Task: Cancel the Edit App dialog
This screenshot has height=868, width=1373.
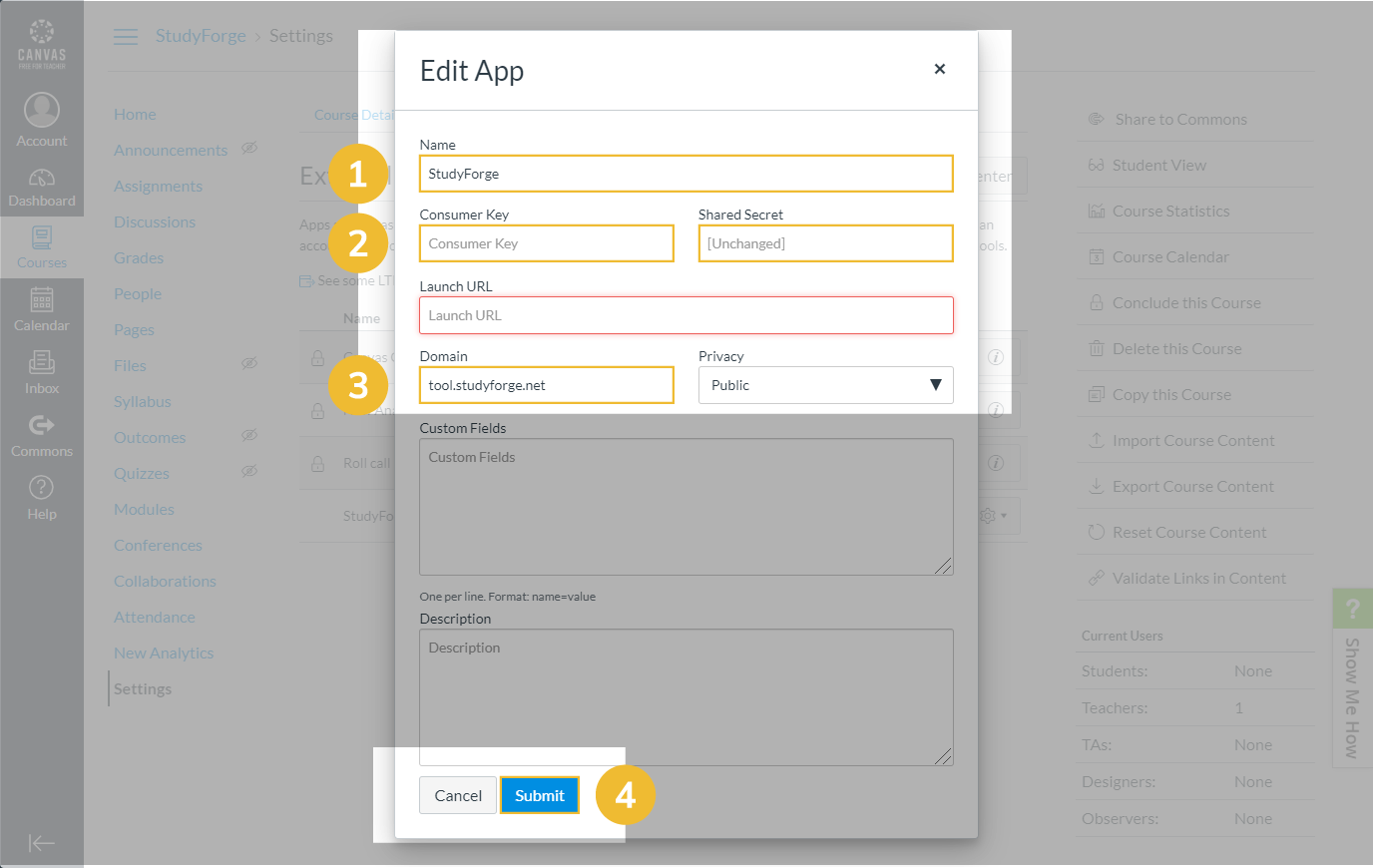Action: click(x=458, y=795)
